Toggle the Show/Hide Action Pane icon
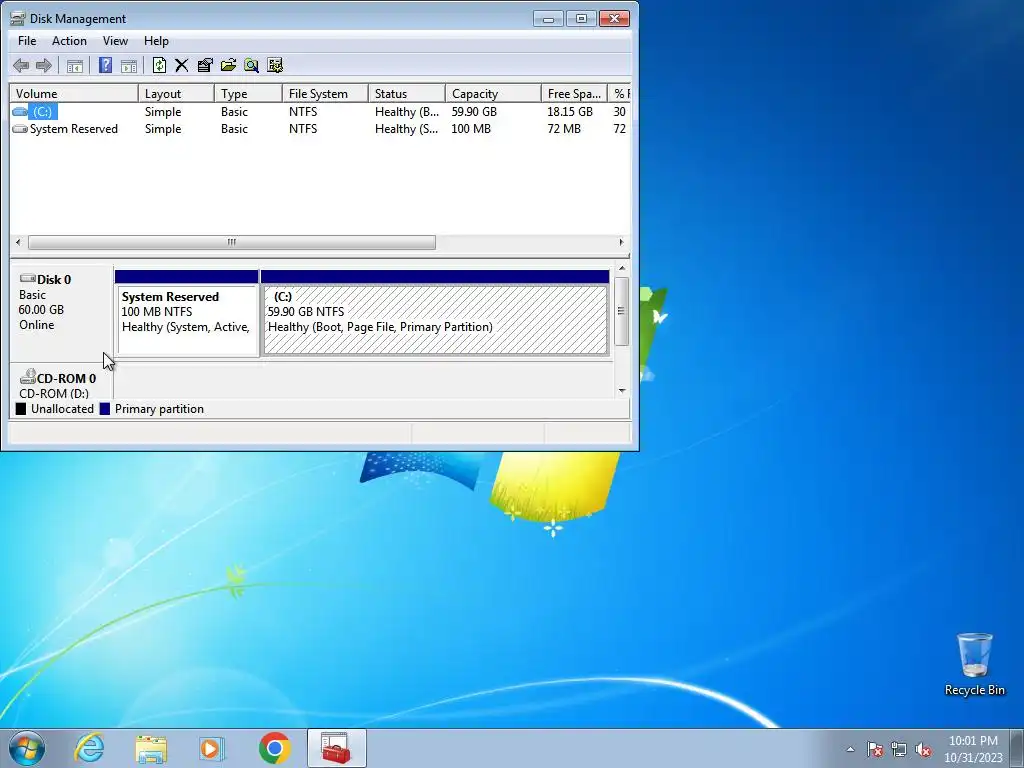The height and width of the screenshot is (768, 1024). pos(129,65)
